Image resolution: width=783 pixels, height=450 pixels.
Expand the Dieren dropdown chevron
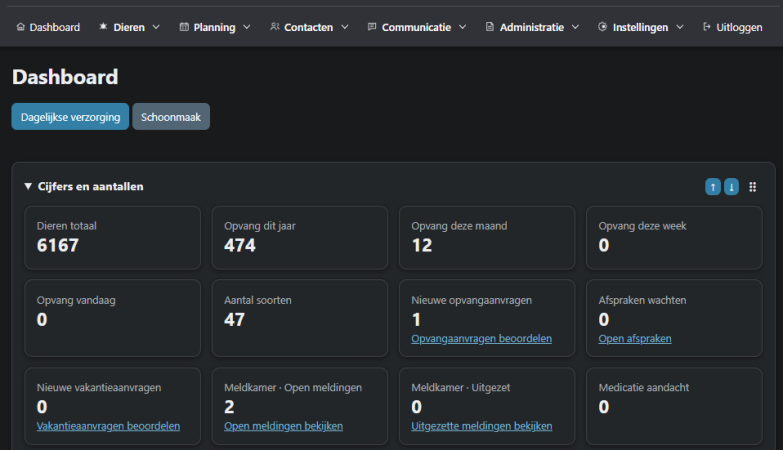[x=156, y=27]
